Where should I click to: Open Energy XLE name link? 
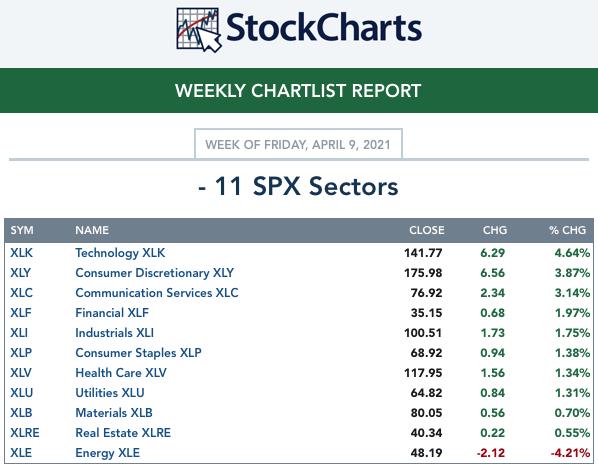tap(108, 453)
